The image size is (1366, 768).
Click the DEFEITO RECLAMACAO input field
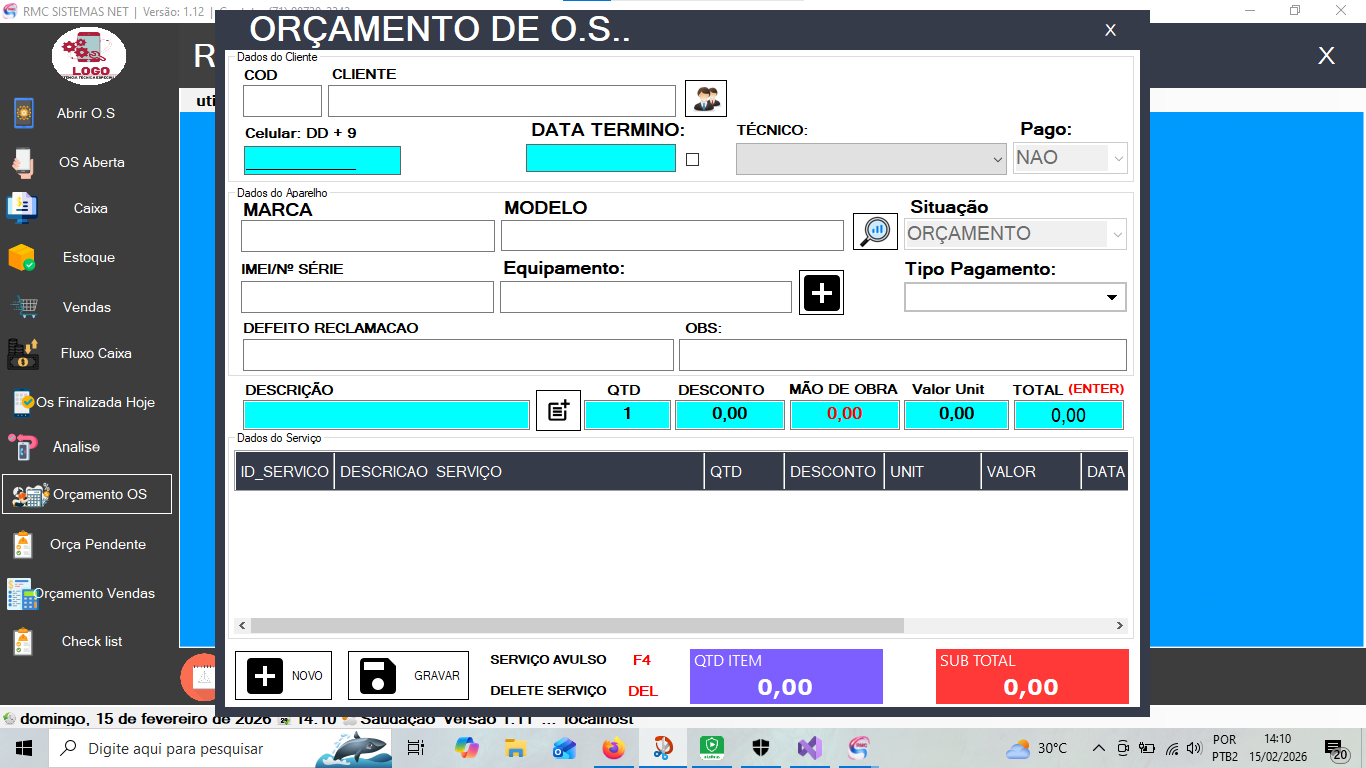click(x=458, y=355)
